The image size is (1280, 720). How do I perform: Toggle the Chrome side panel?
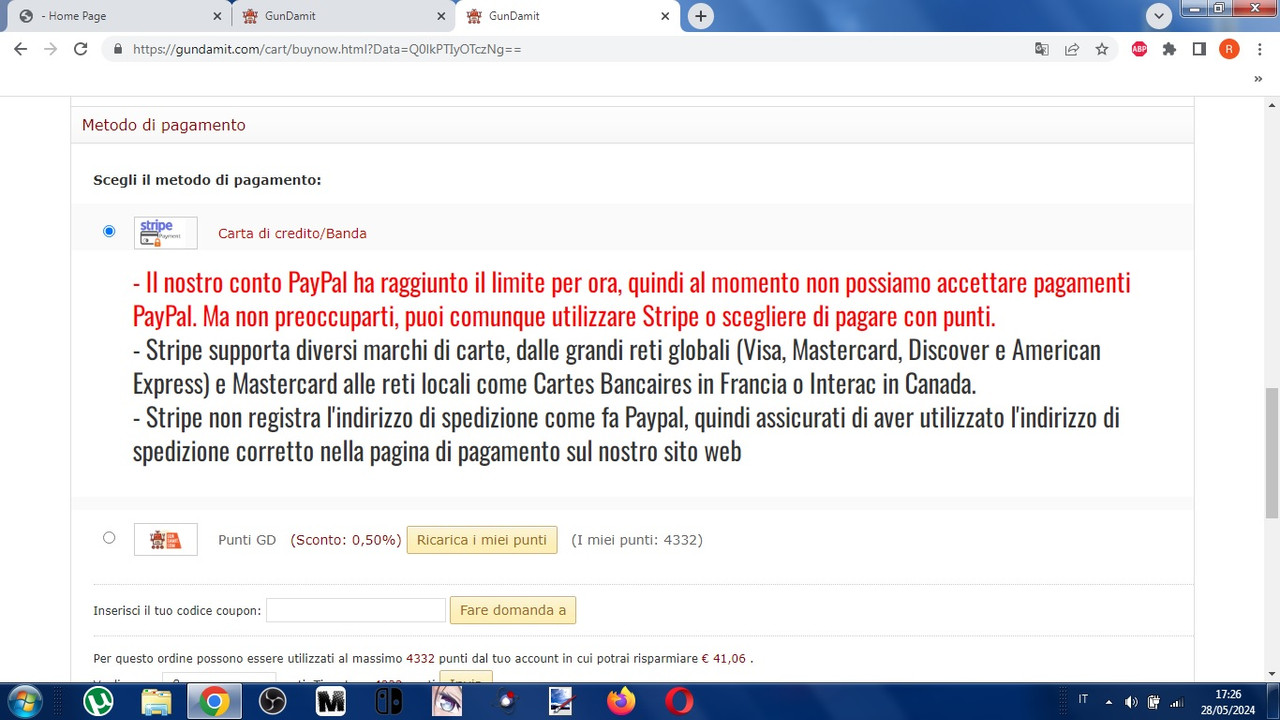[1199, 49]
